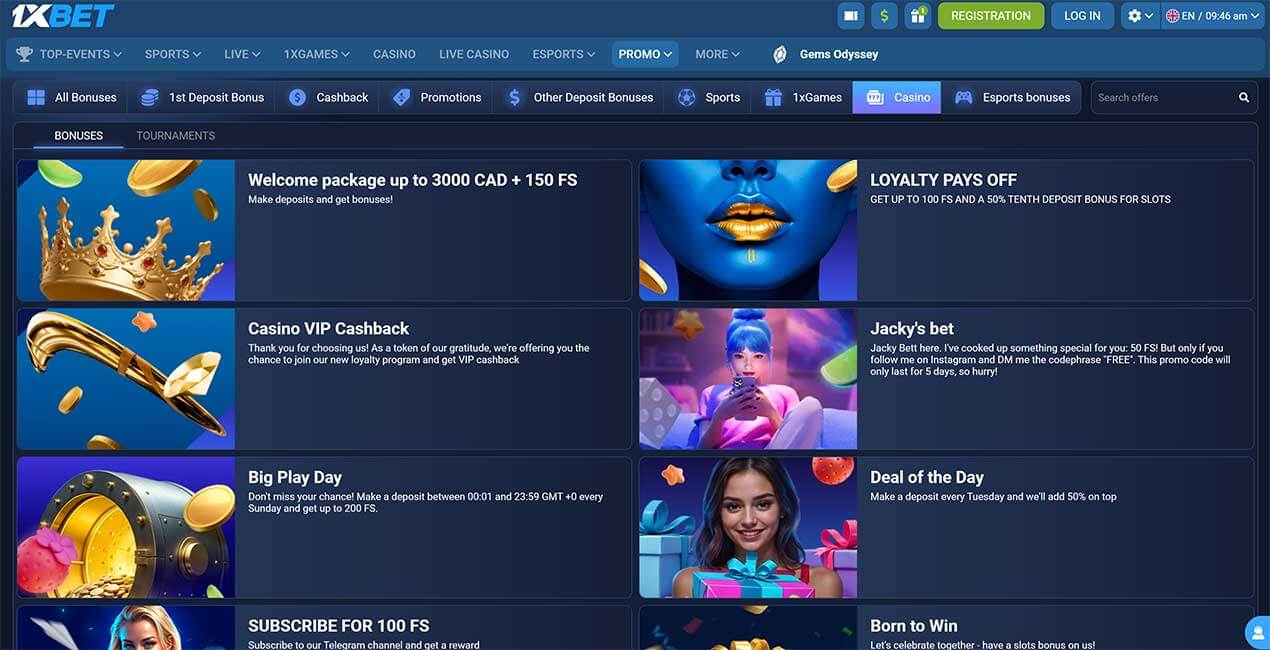The height and width of the screenshot is (650, 1270).
Task: Click the 1xGames gift box icon
Action: [x=773, y=97]
